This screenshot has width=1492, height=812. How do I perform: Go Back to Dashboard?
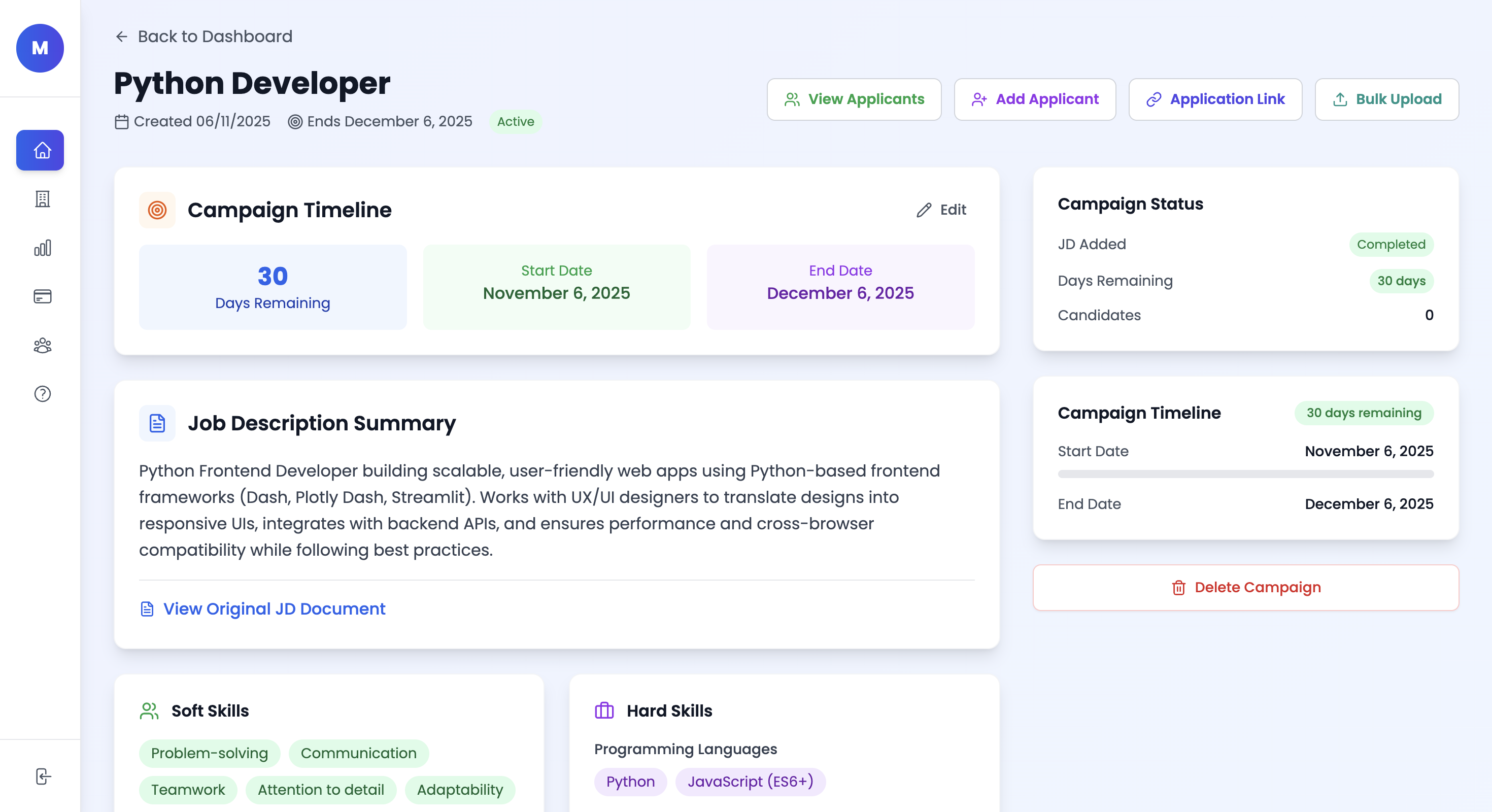coord(204,37)
